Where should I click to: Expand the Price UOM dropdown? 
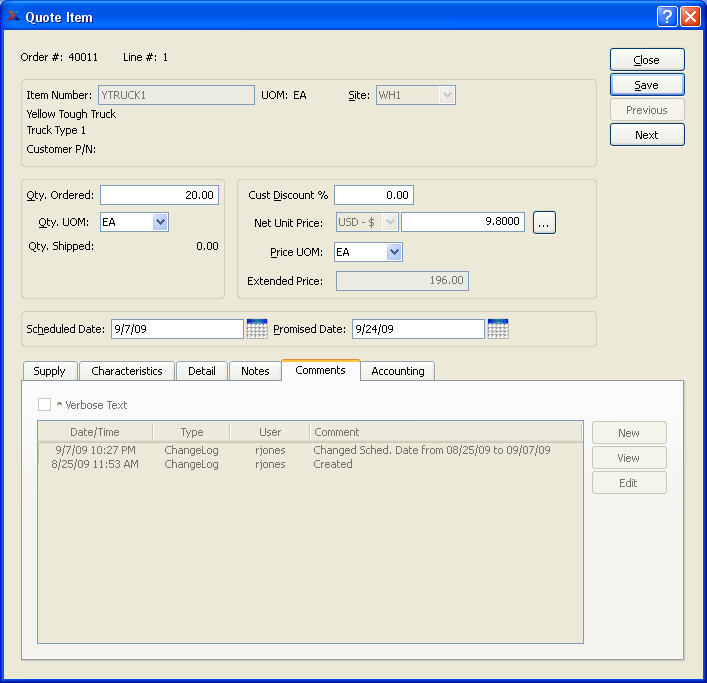tap(394, 252)
